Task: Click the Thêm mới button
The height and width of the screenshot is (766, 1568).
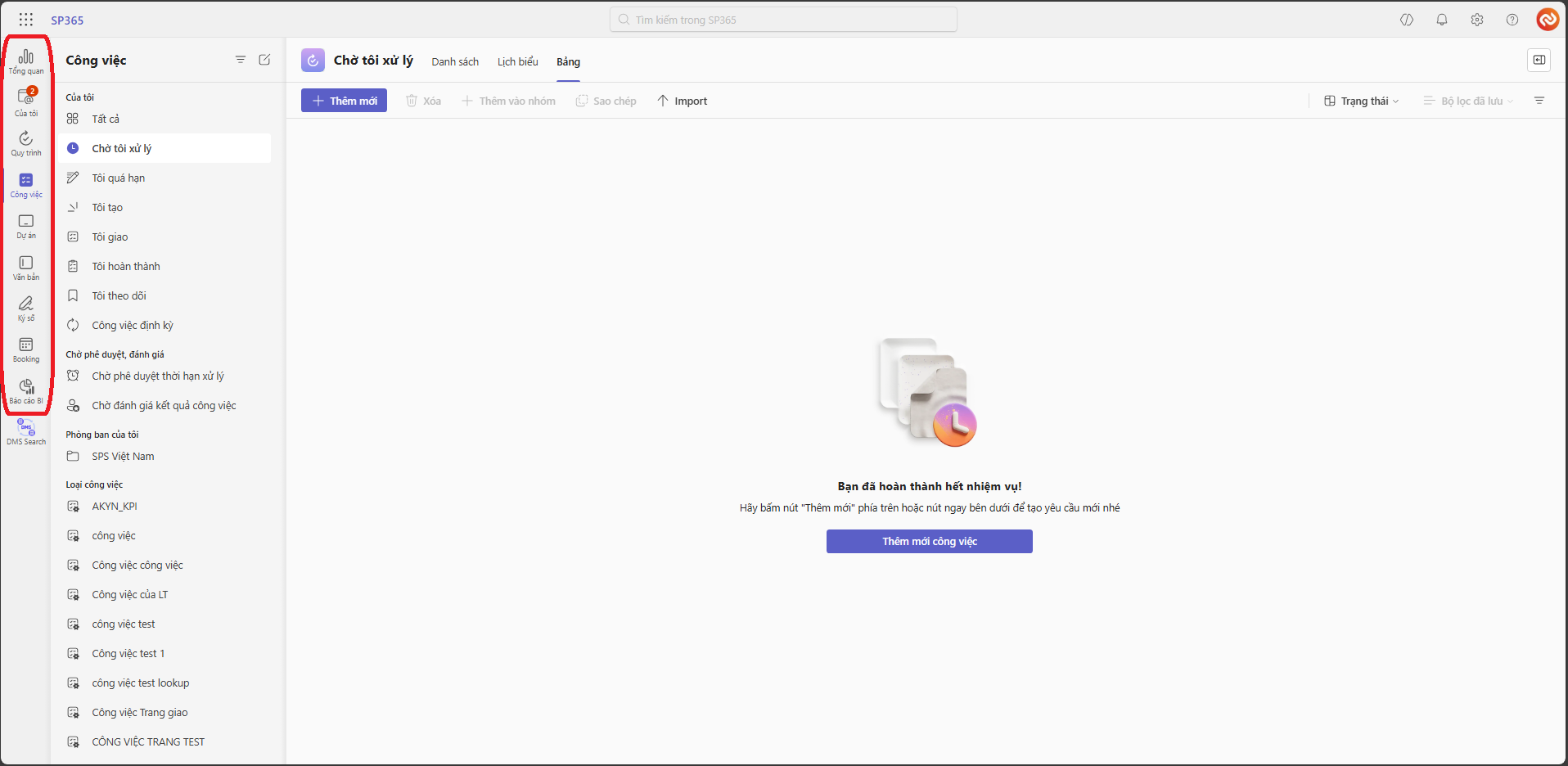Action: pos(344,101)
